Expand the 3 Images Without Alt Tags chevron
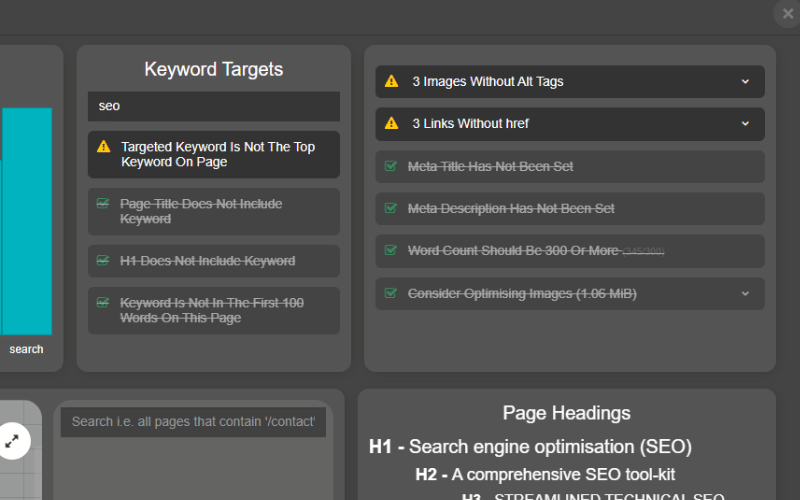This screenshot has width=800, height=500. (745, 82)
